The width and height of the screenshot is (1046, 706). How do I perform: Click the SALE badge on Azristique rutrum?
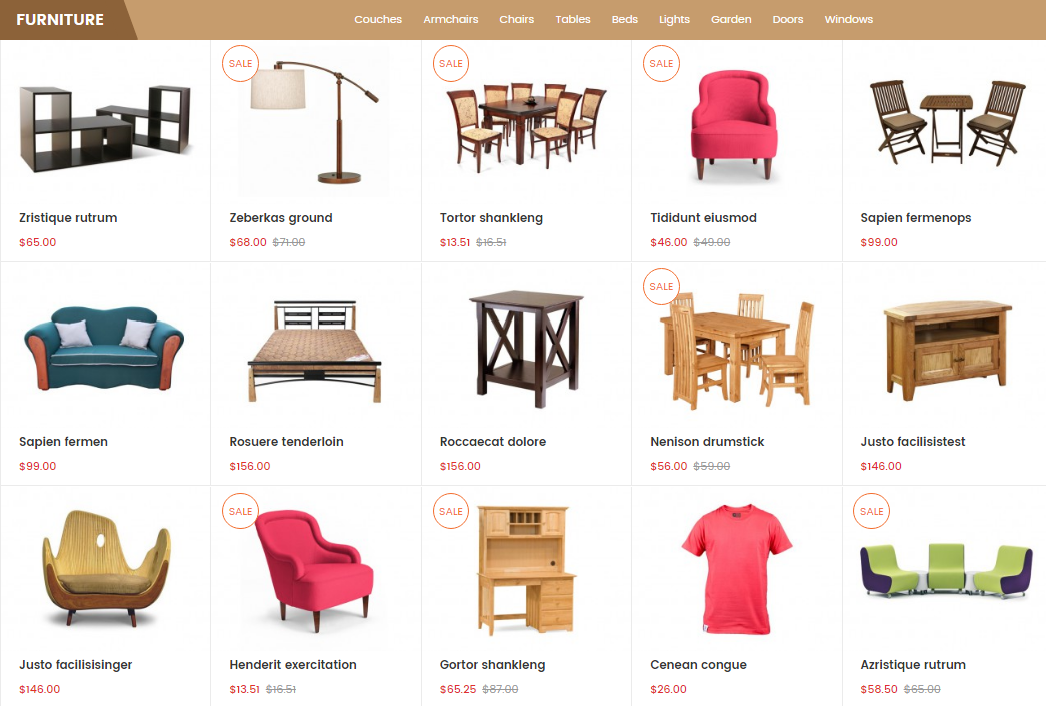coord(871,511)
